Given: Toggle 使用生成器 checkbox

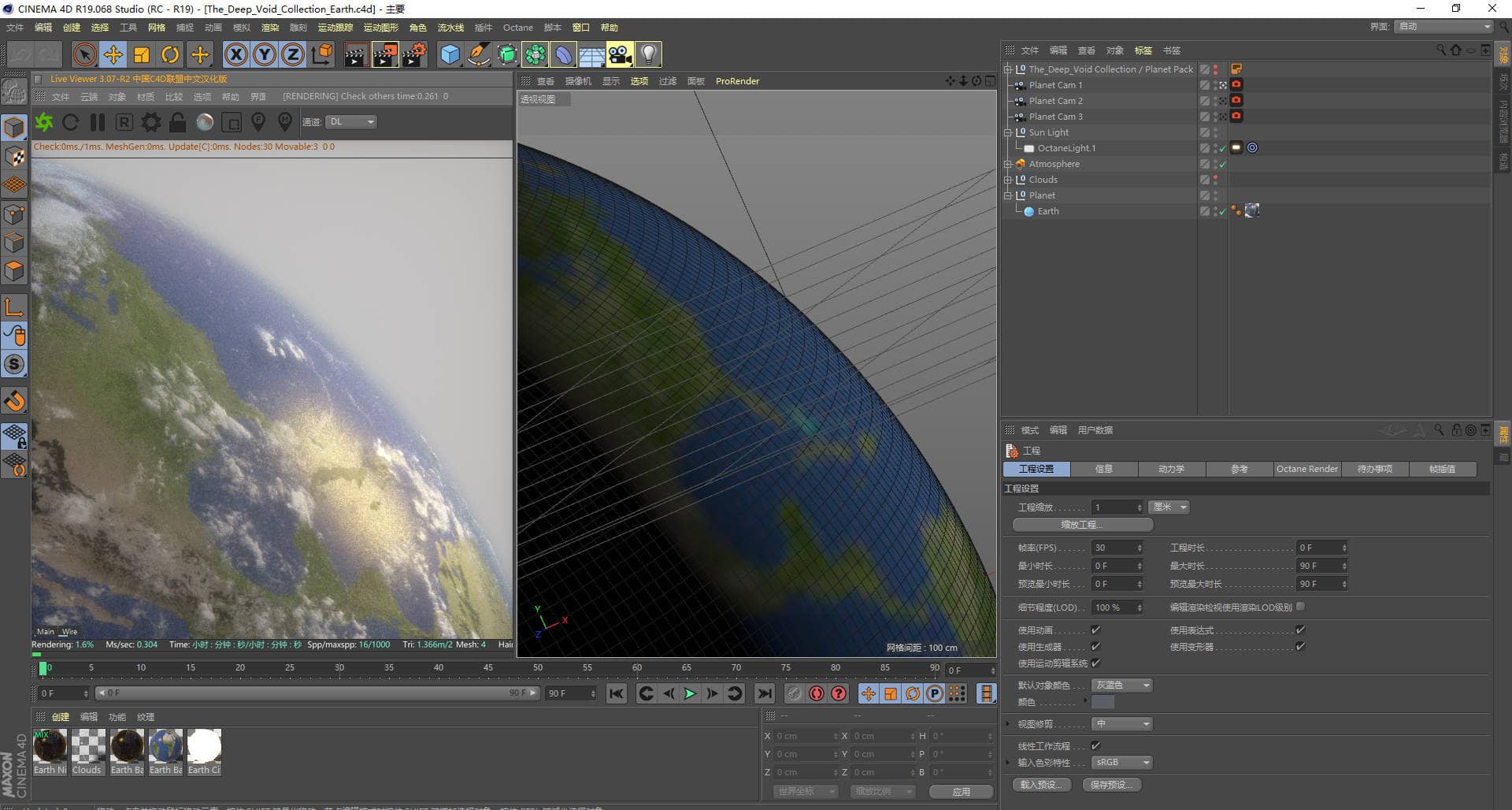Looking at the screenshot, I should click(x=1095, y=646).
